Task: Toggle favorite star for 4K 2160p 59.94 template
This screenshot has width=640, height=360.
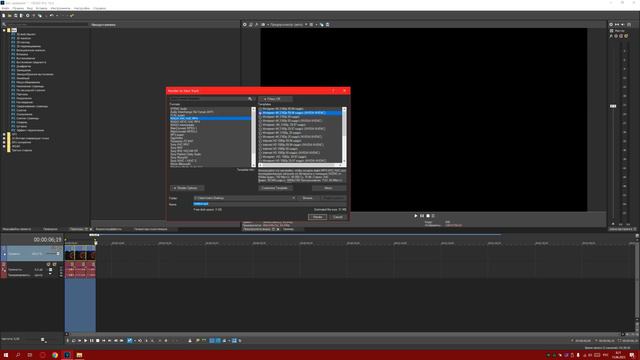Action: click(x=260, y=109)
